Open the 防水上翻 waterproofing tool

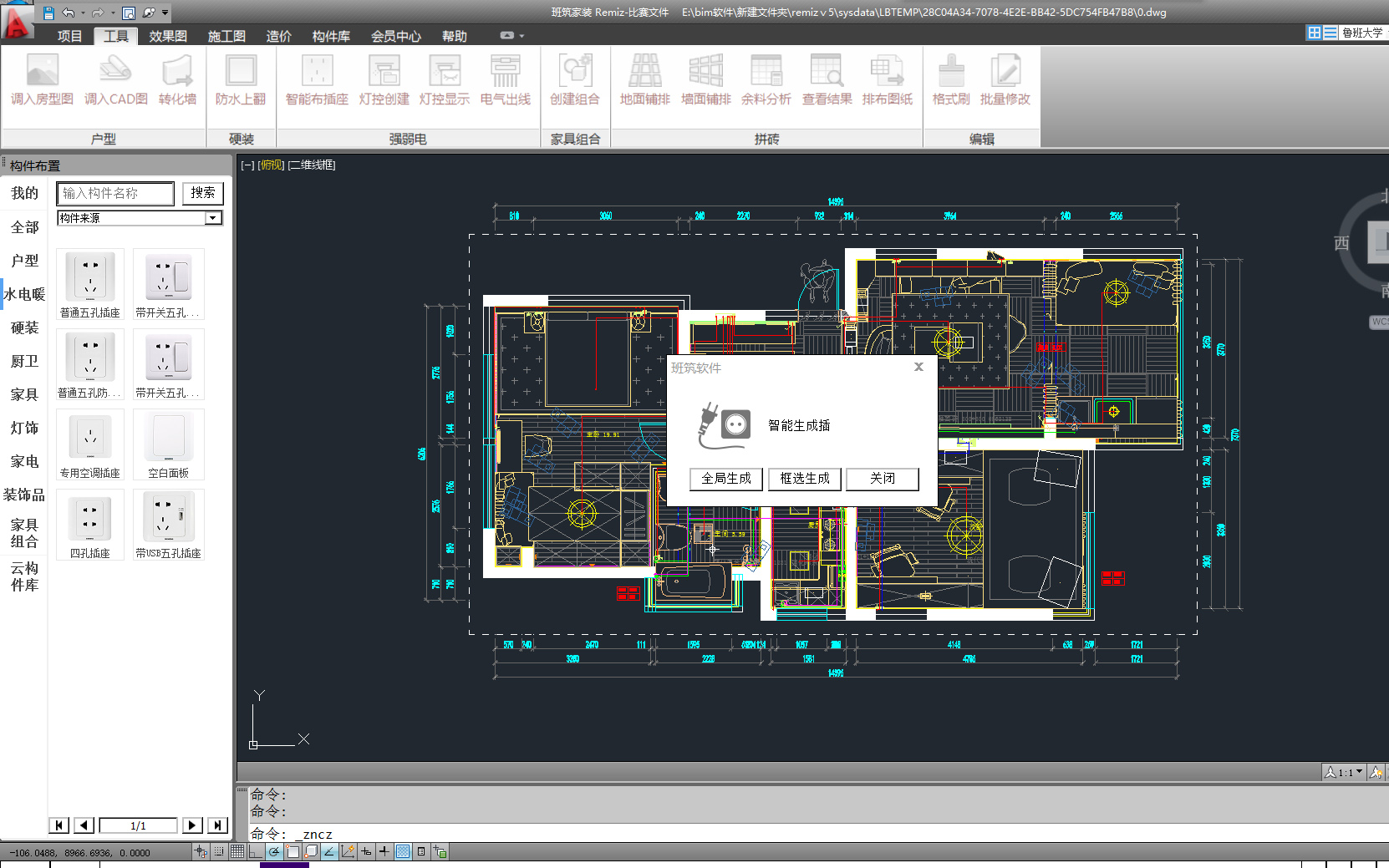pos(241,80)
